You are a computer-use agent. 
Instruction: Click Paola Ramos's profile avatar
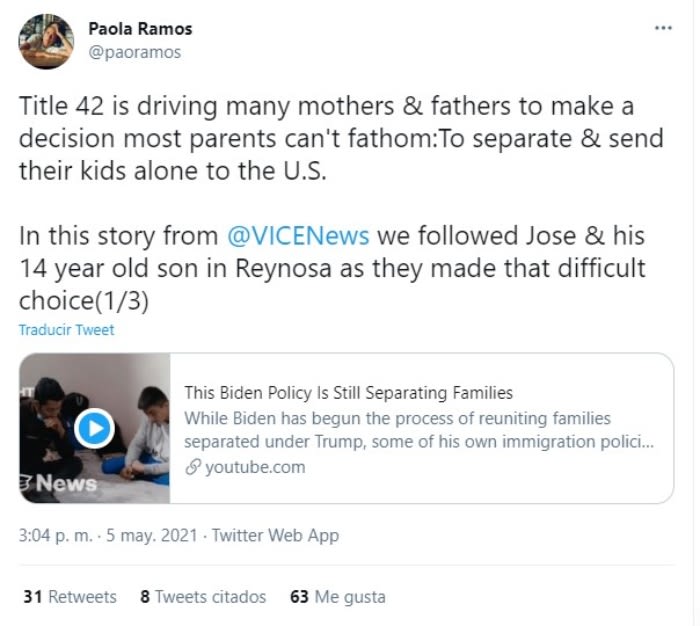click(x=47, y=42)
